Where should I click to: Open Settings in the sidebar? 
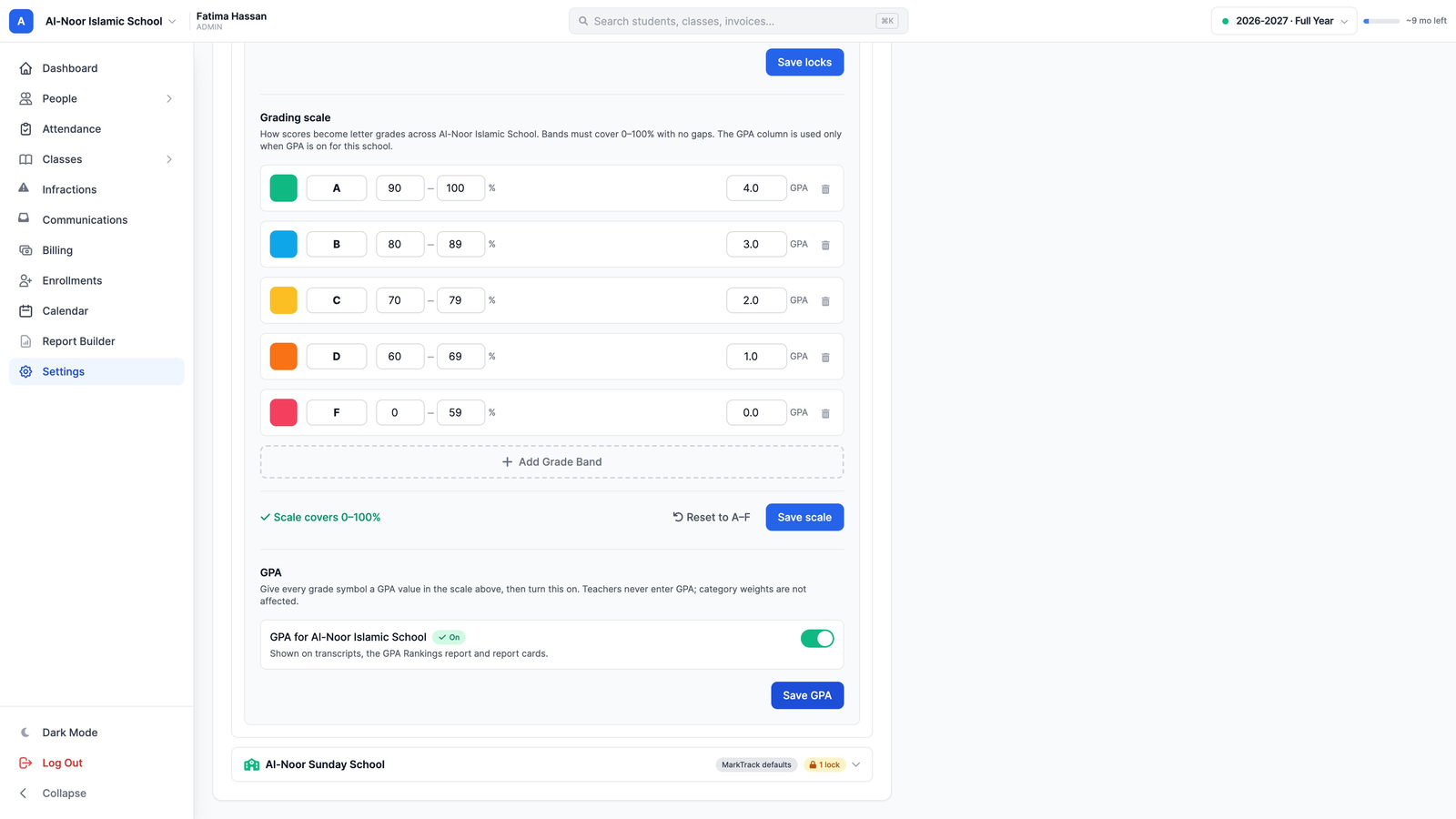click(x=96, y=371)
